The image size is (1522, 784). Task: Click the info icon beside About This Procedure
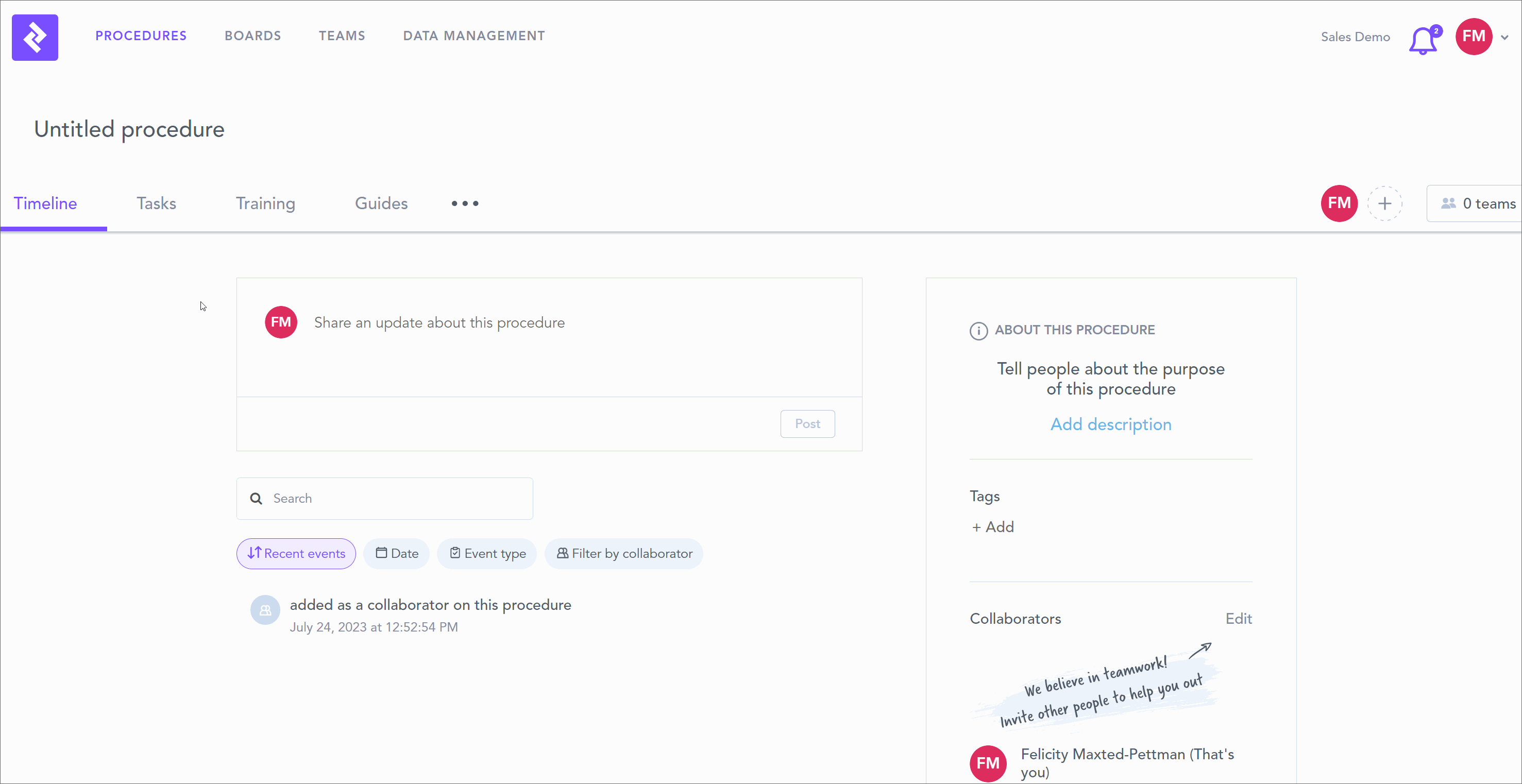point(978,330)
